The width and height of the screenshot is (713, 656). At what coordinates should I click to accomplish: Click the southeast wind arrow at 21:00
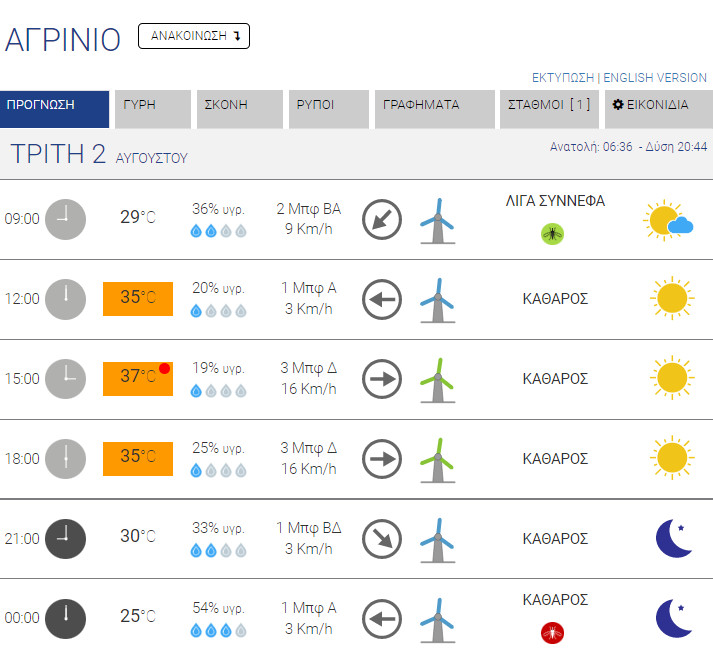[x=381, y=538]
